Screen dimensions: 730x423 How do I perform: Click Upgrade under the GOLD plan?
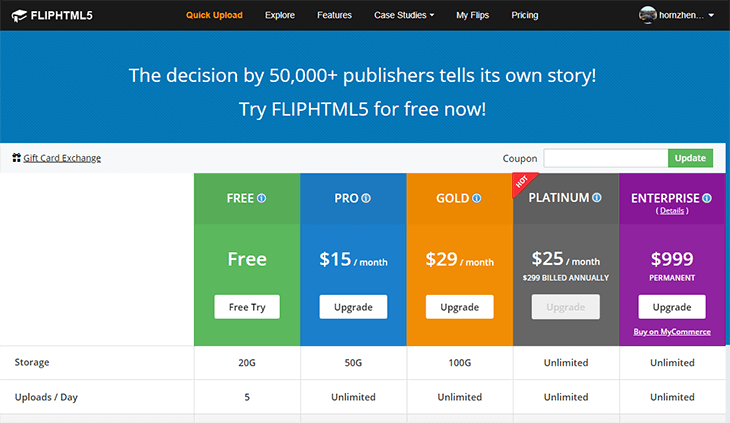click(x=460, y=307)
